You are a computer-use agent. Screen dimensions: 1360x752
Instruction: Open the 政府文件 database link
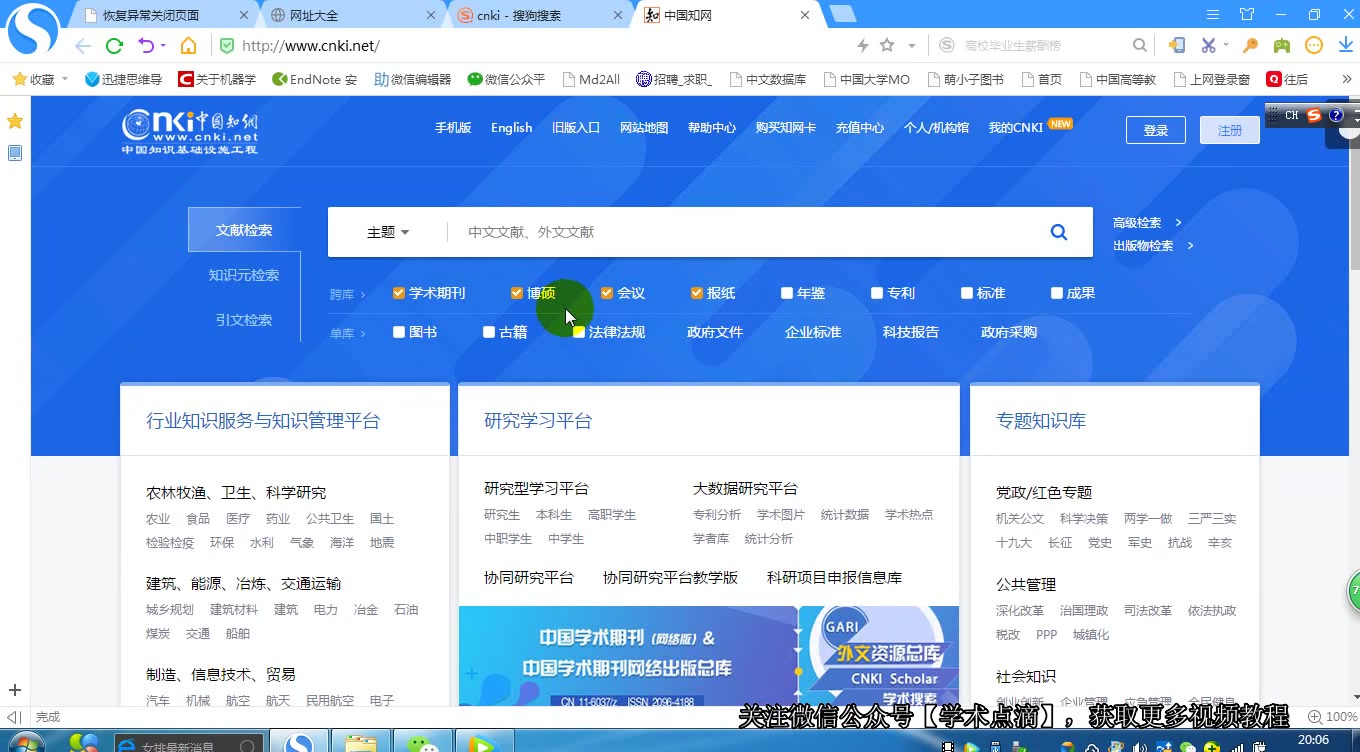point(715,332)
